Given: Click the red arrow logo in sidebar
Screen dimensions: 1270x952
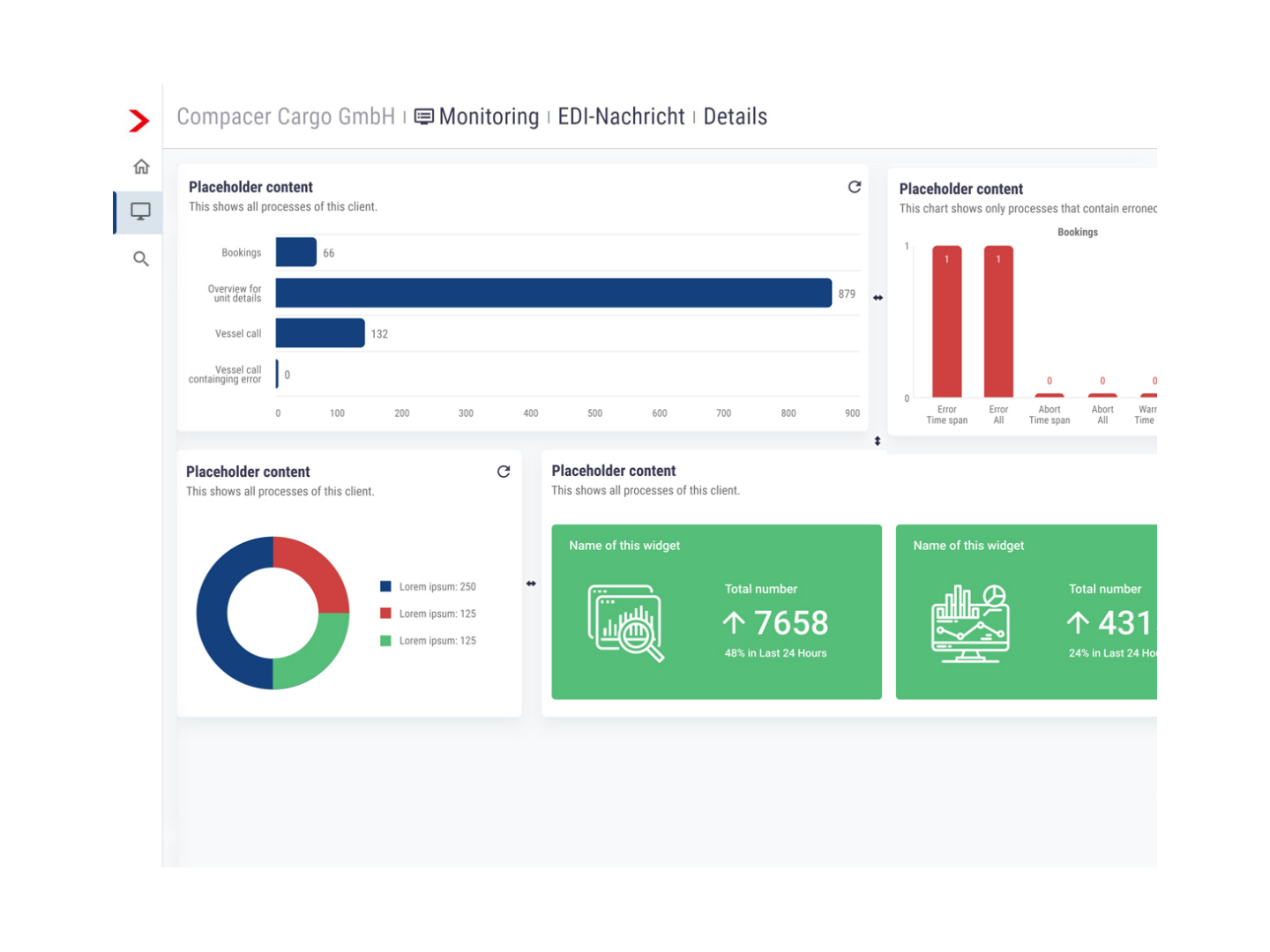Looking at the screenshot, I should pyautogui.click(x=138, y=121).
